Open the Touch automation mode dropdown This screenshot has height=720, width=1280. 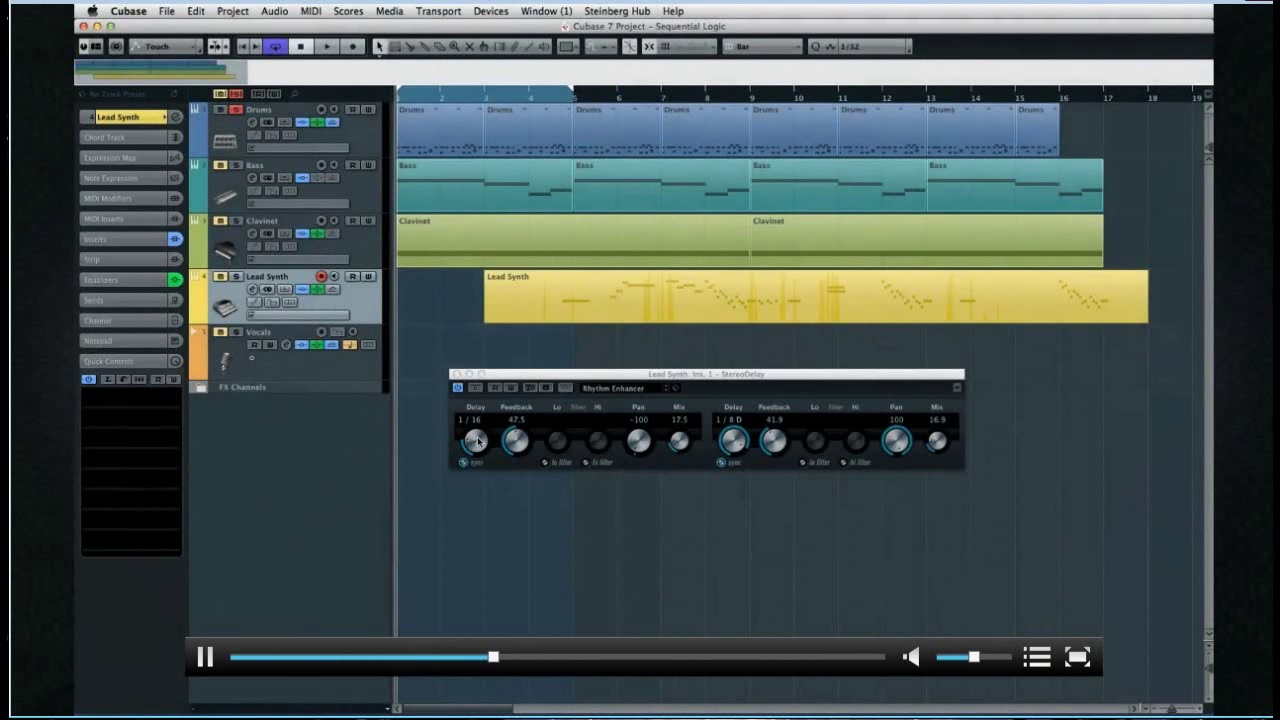coord(165,46)
